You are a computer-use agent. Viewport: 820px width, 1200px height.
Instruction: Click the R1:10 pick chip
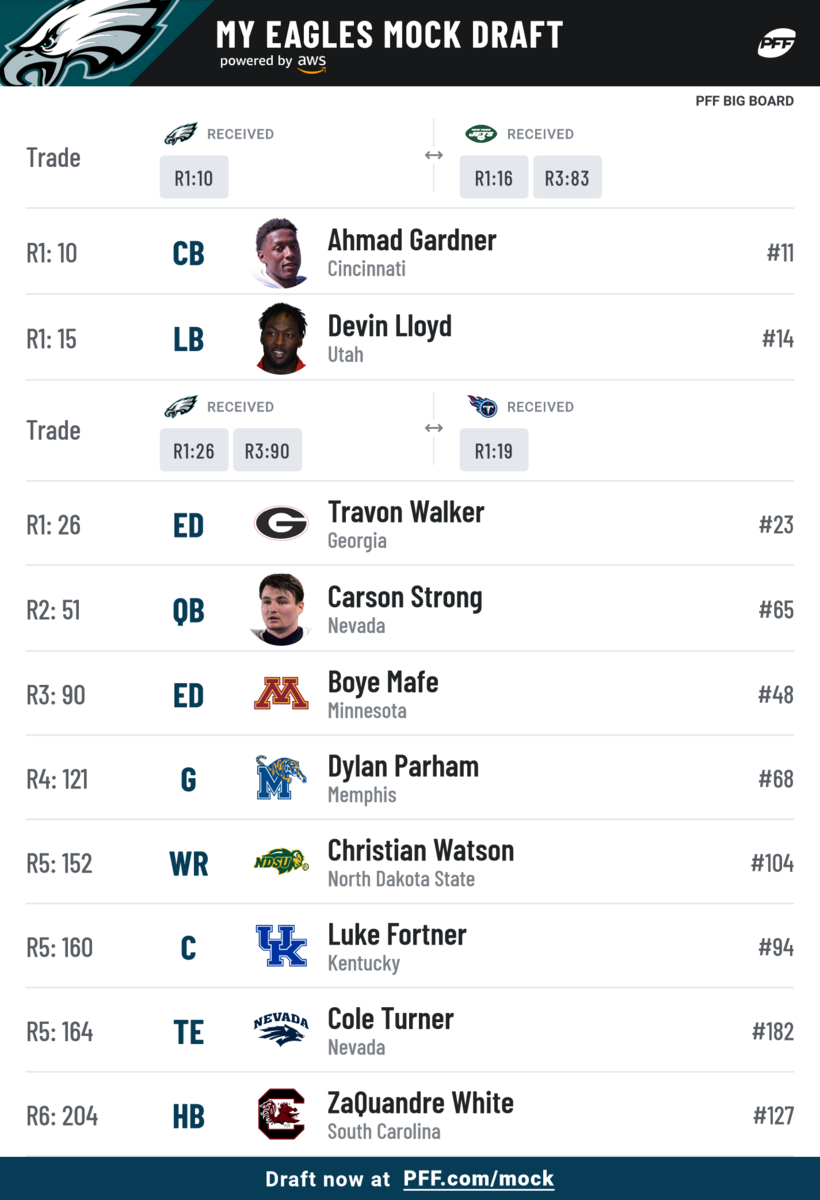194,178
